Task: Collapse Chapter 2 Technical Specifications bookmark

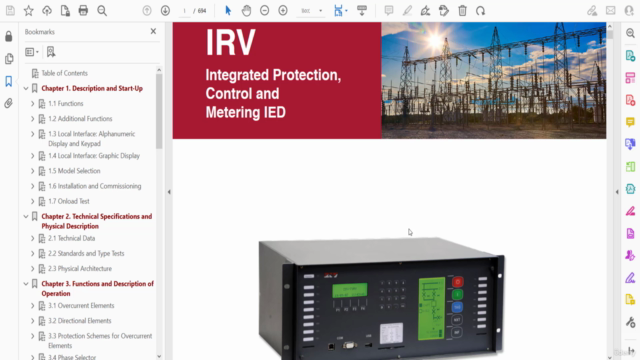Action: 26,216
